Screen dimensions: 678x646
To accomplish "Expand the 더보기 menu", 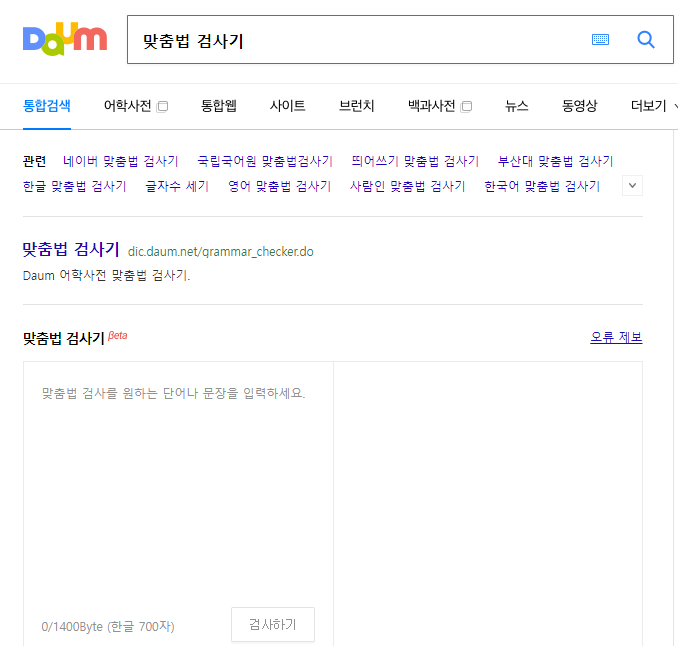I will tap(653, 106).
